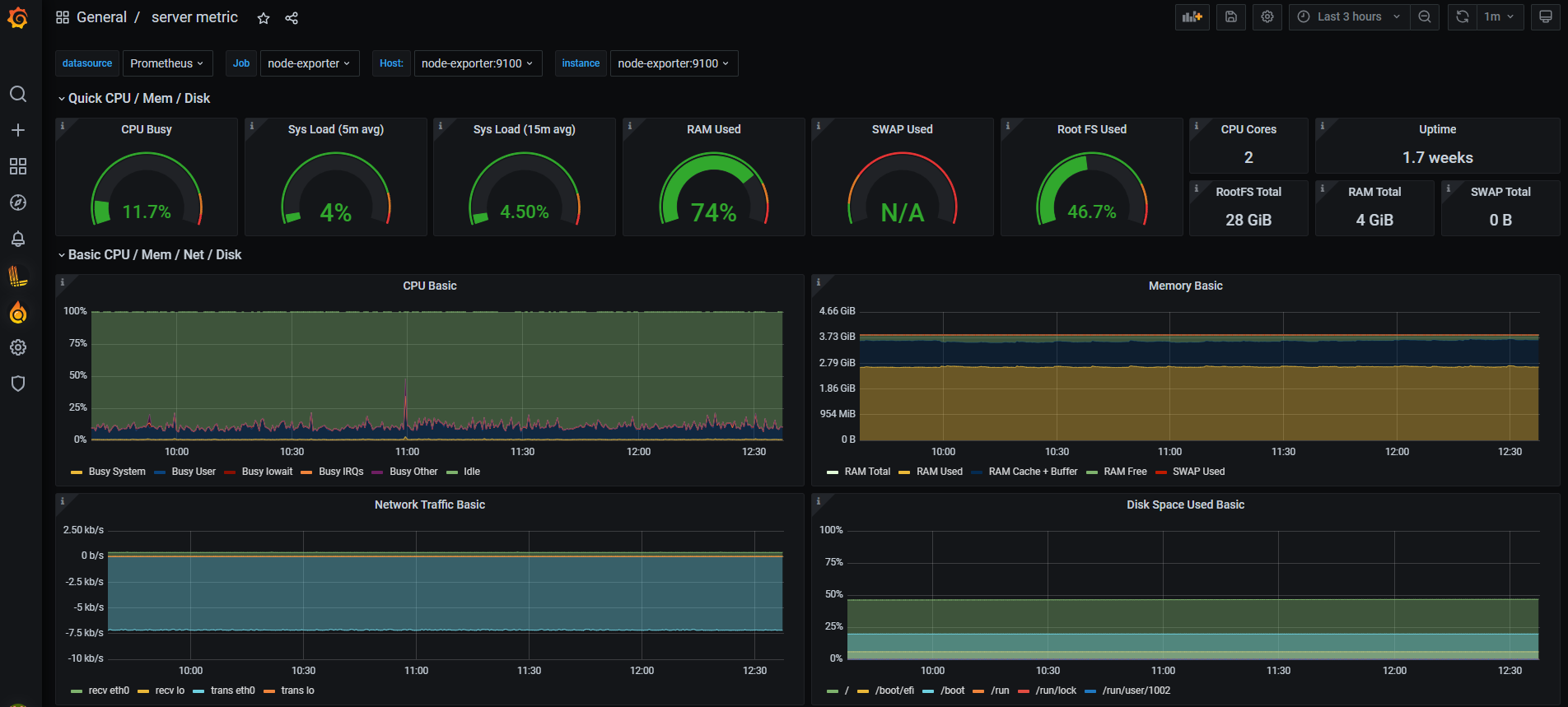This screenshot has width=1568, height=707.
Task: Open dashboard settings gear in top bar
Action: [1267, 16]
